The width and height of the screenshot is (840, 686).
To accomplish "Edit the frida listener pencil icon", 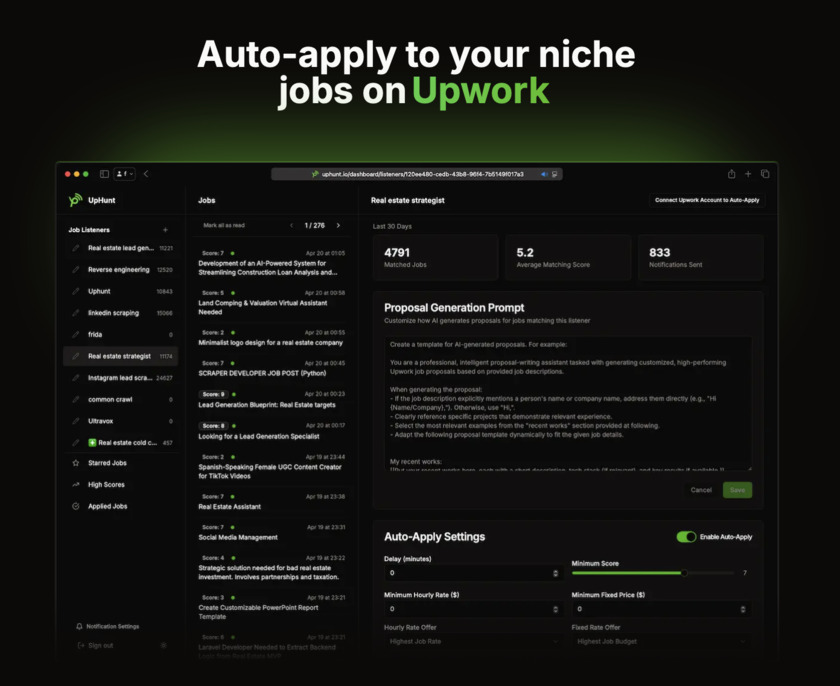I will pyautogui.click(x=76, y=335).
